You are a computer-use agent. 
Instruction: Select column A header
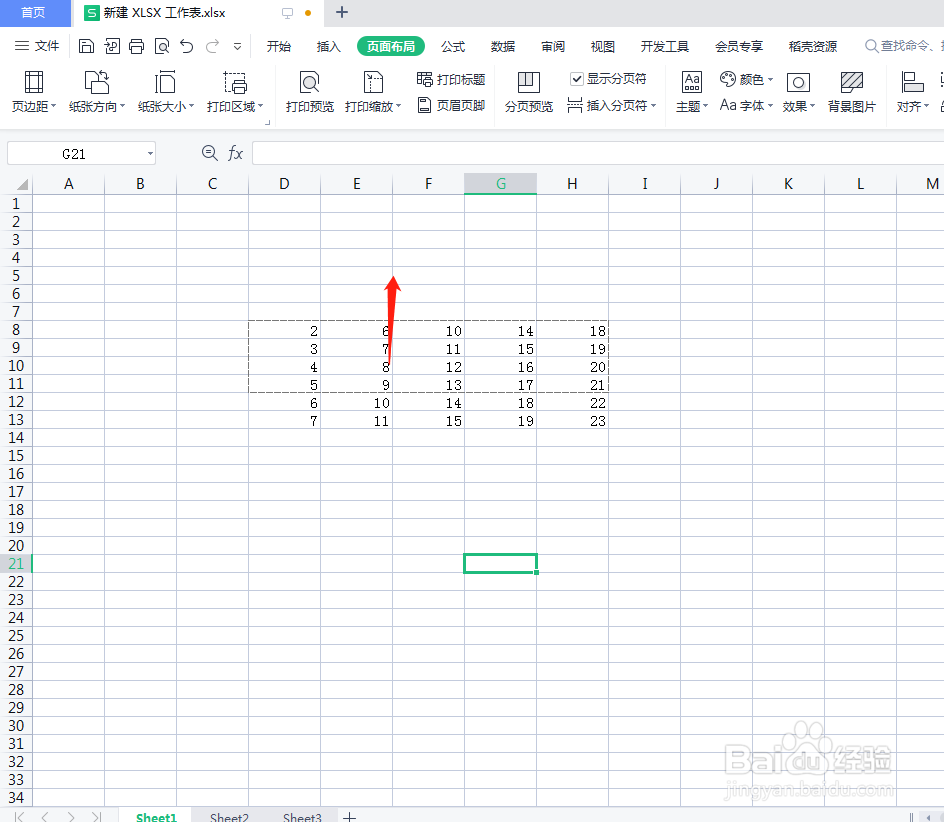[x=69, y=184]
